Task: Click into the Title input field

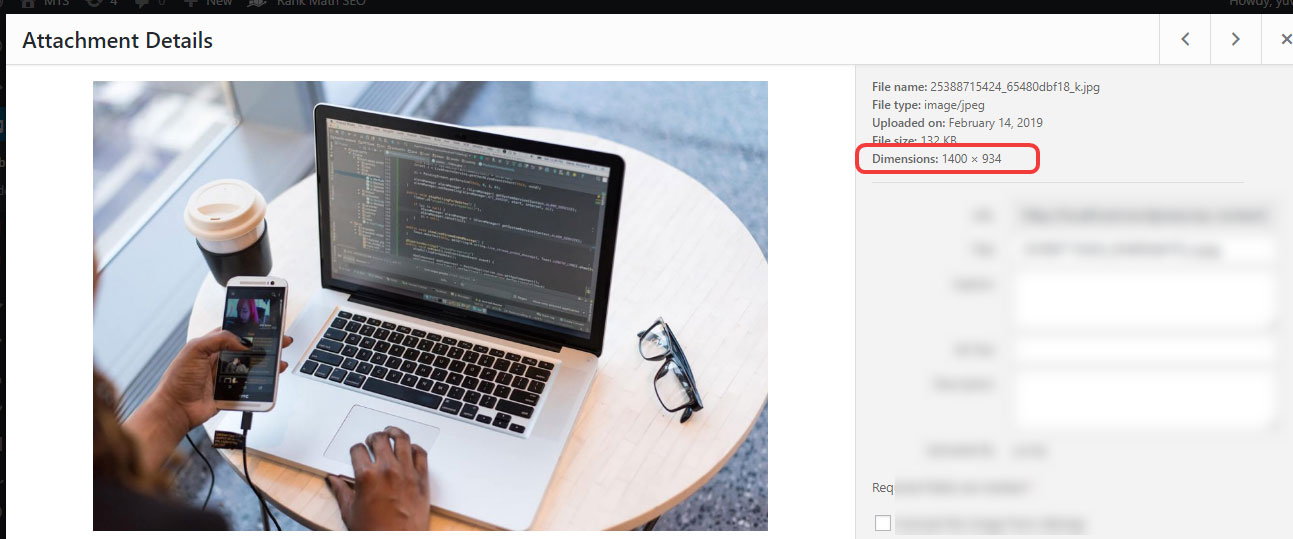Action: [x=1145, y=250]
